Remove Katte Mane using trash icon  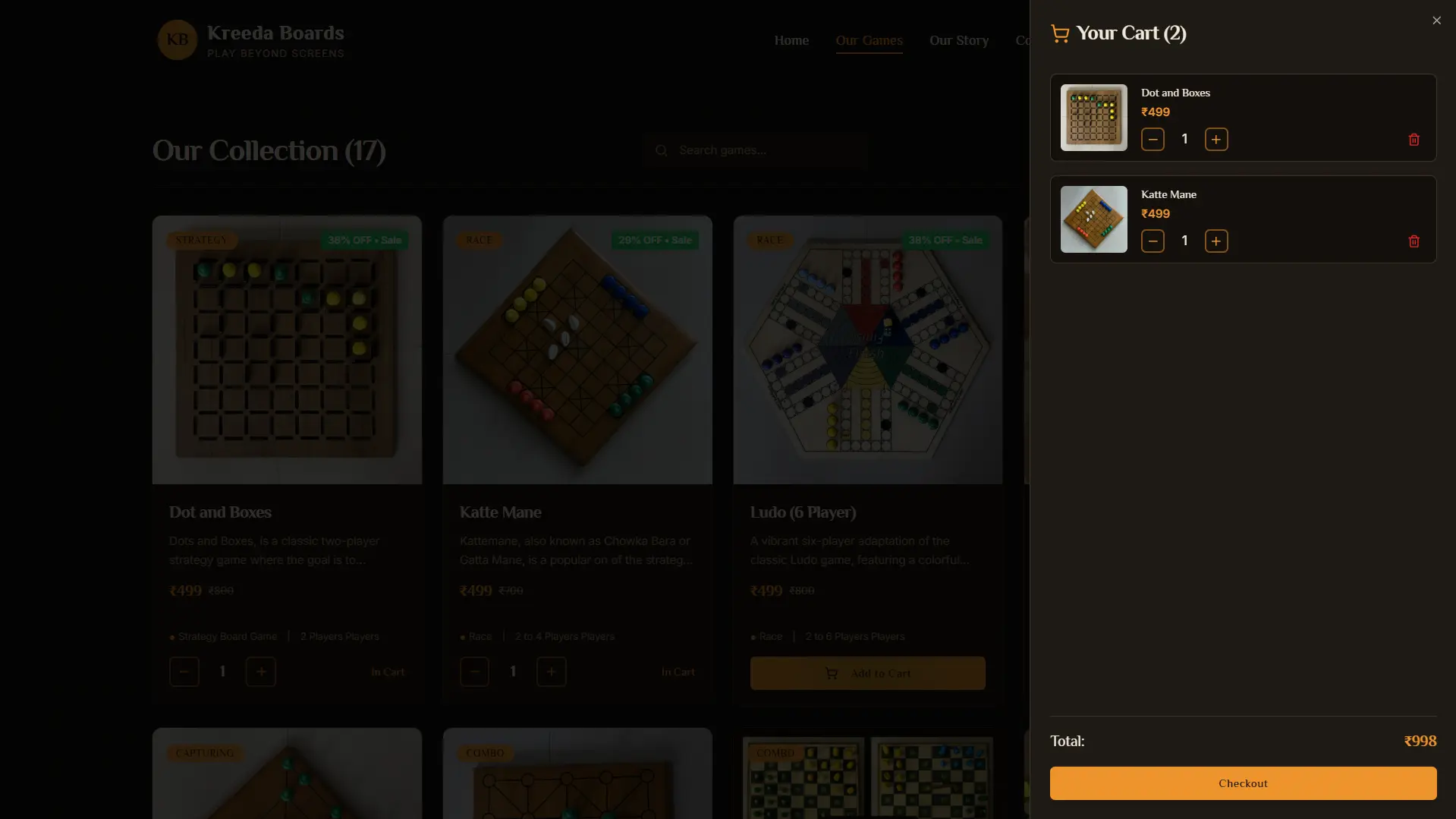1414,241
